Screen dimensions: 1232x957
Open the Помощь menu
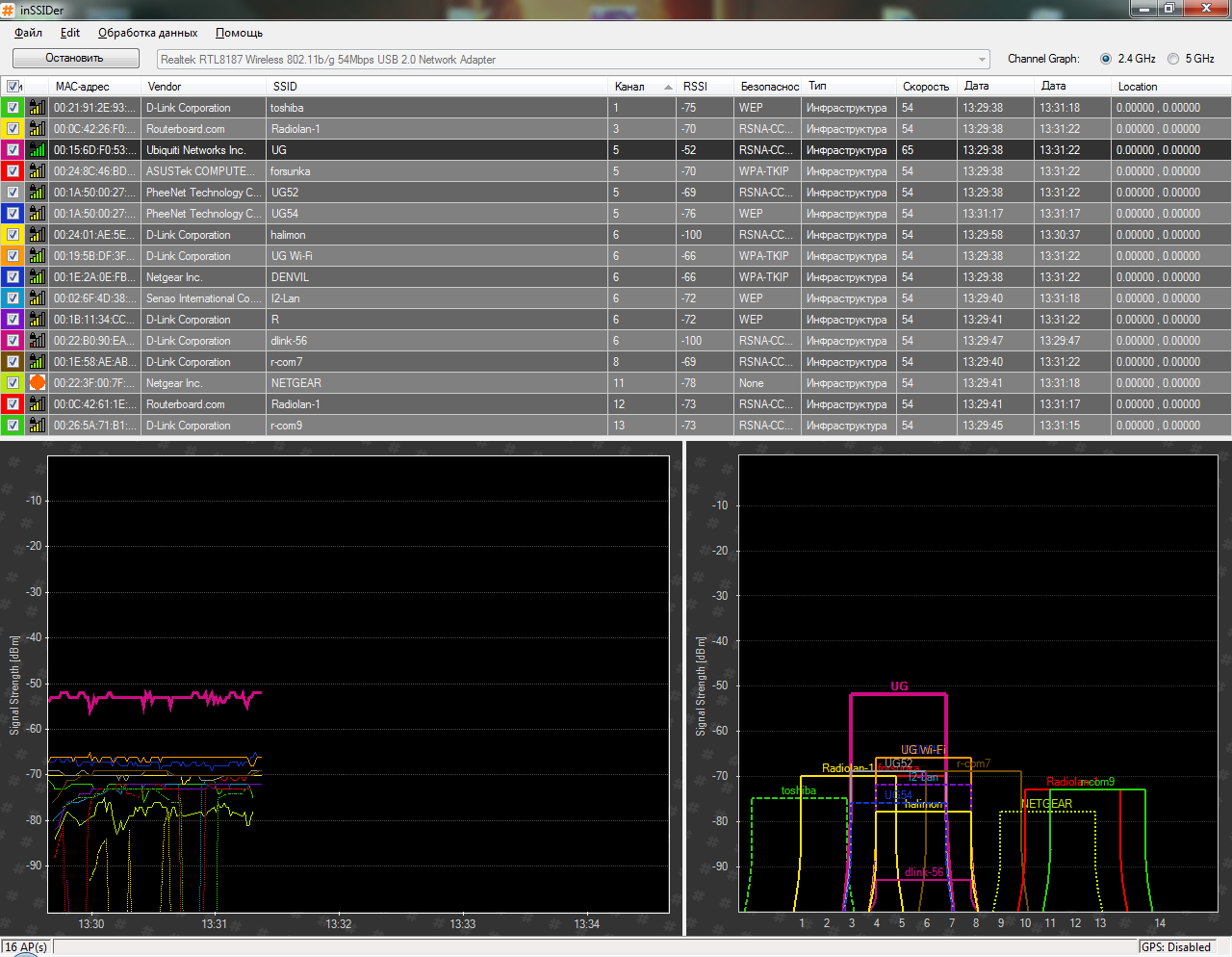pos(239,33)
